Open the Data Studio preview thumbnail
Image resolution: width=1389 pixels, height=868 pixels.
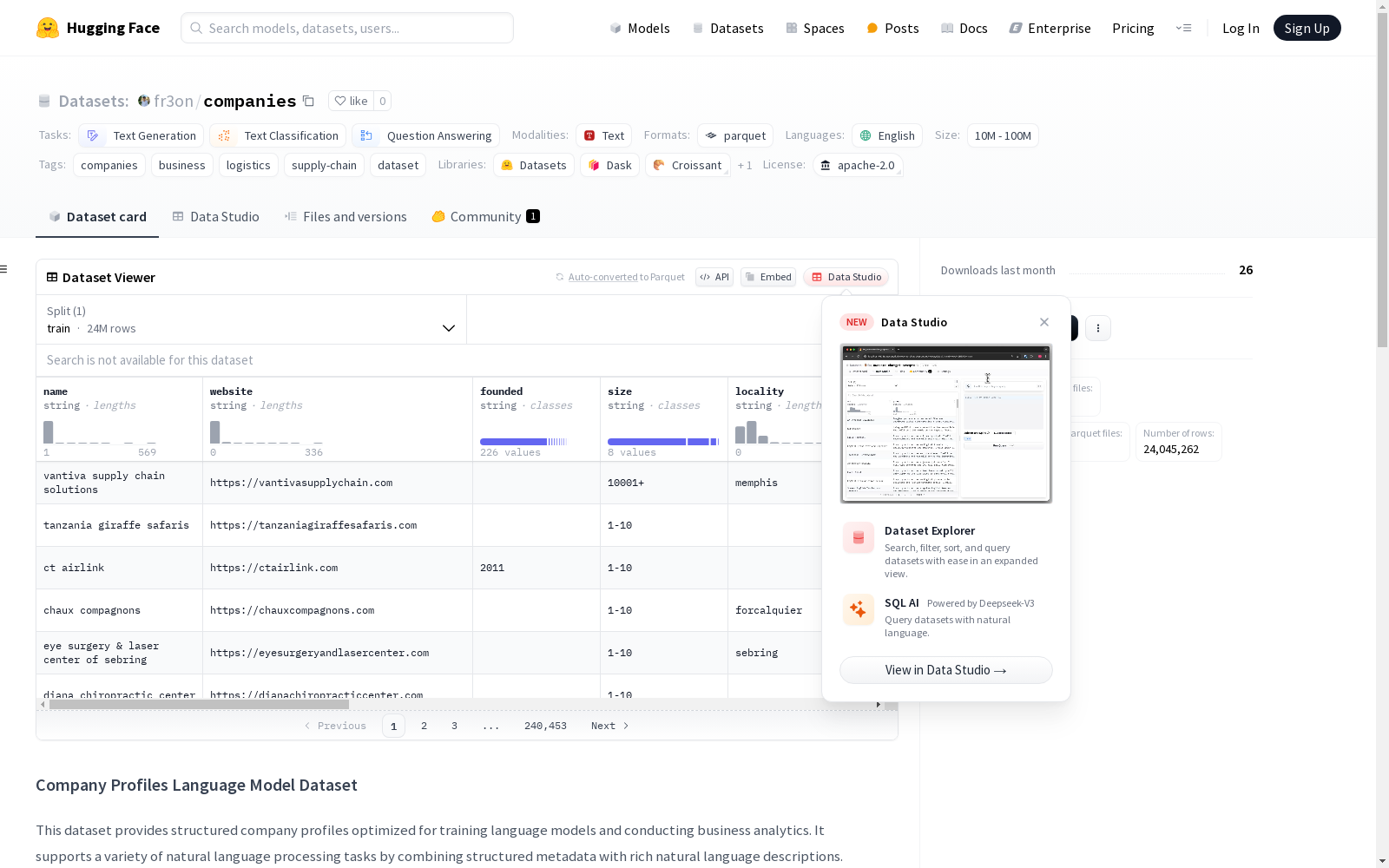tap(946, 424)
